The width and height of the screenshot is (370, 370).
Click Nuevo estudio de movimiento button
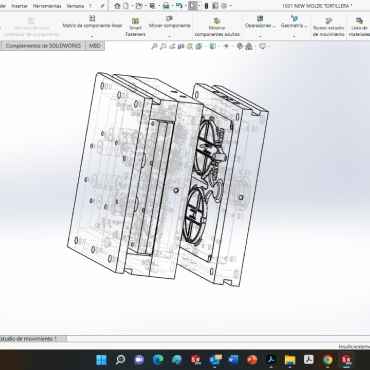(x=329, y=27)
